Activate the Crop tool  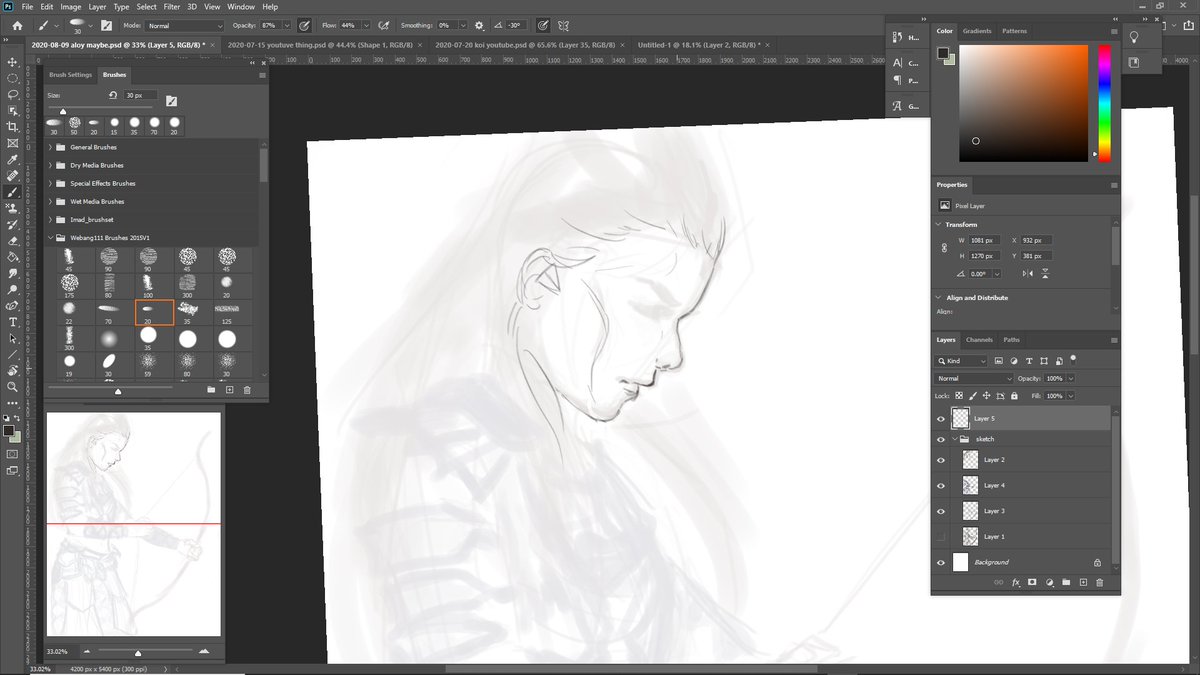pos(13,127)
